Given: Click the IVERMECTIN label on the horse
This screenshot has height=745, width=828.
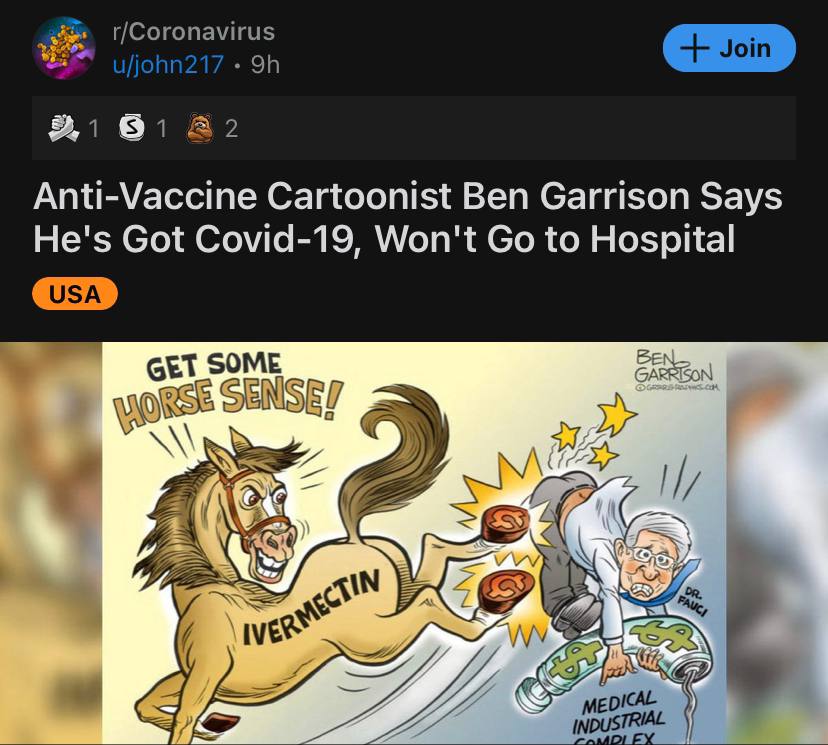Looking at the screenshot, I should pyautogui.click(x=310, y=608).
